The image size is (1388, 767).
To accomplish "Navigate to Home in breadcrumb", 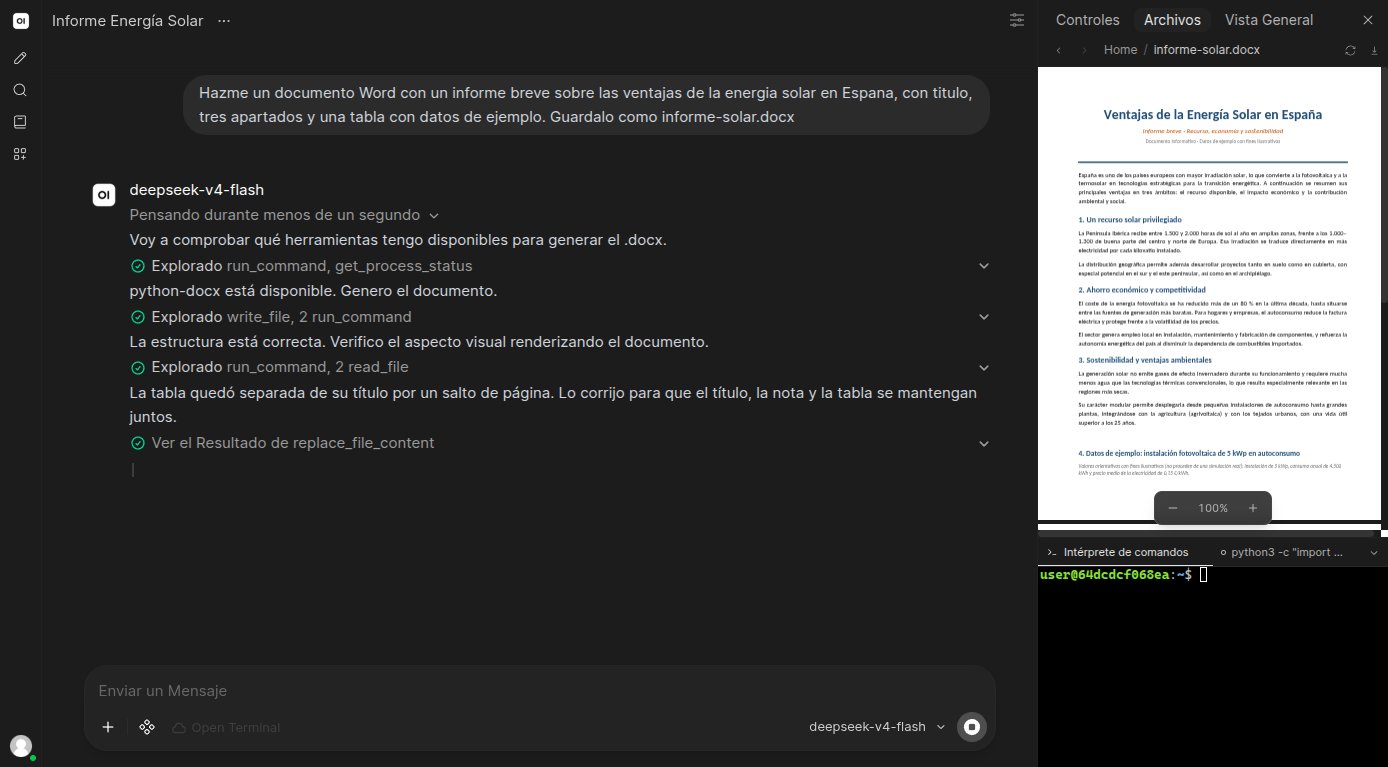I will (x=1120, y=50).
